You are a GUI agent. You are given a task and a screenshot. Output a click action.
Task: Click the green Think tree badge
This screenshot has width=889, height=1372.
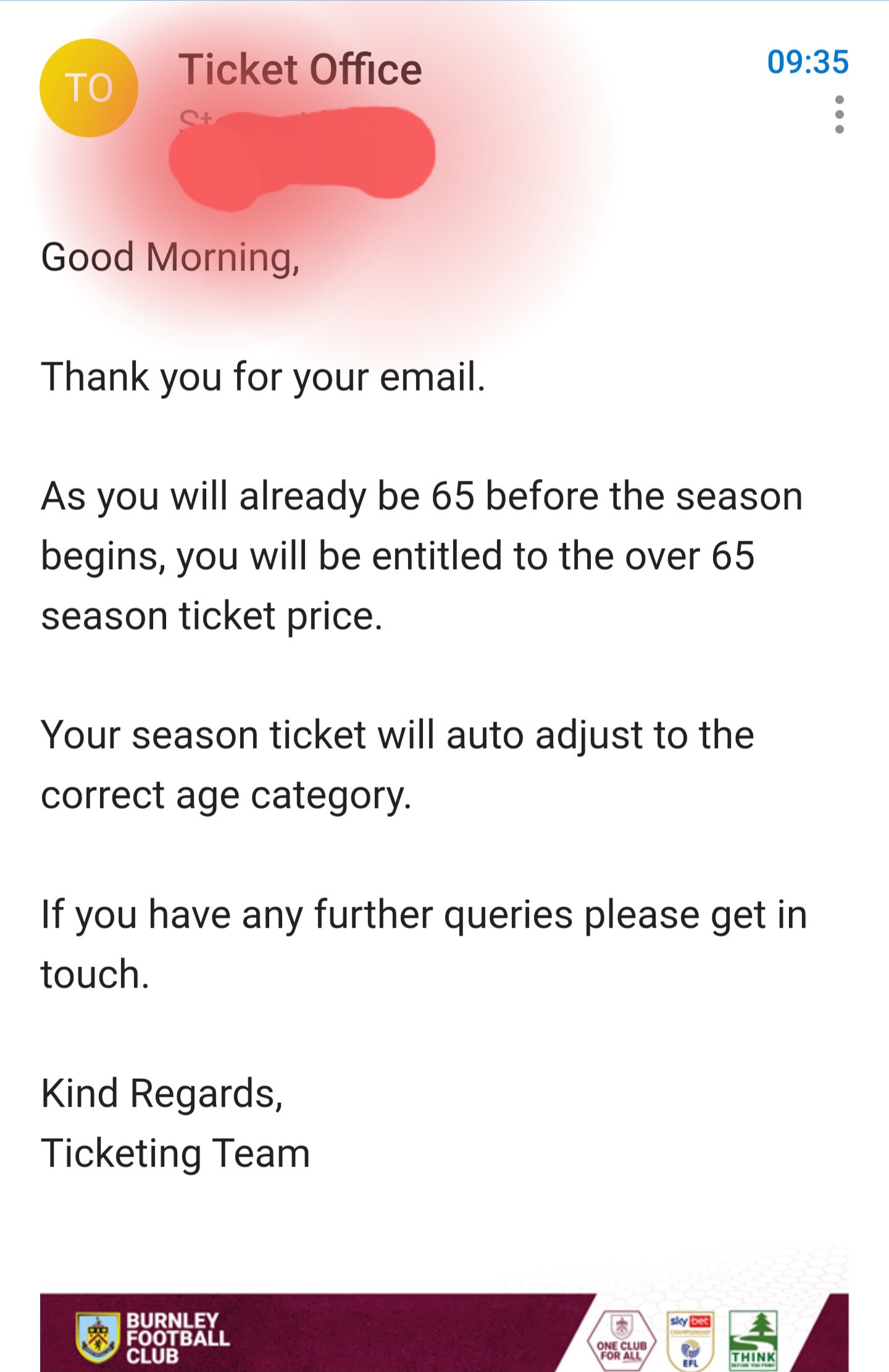(x=753, y=1340)
